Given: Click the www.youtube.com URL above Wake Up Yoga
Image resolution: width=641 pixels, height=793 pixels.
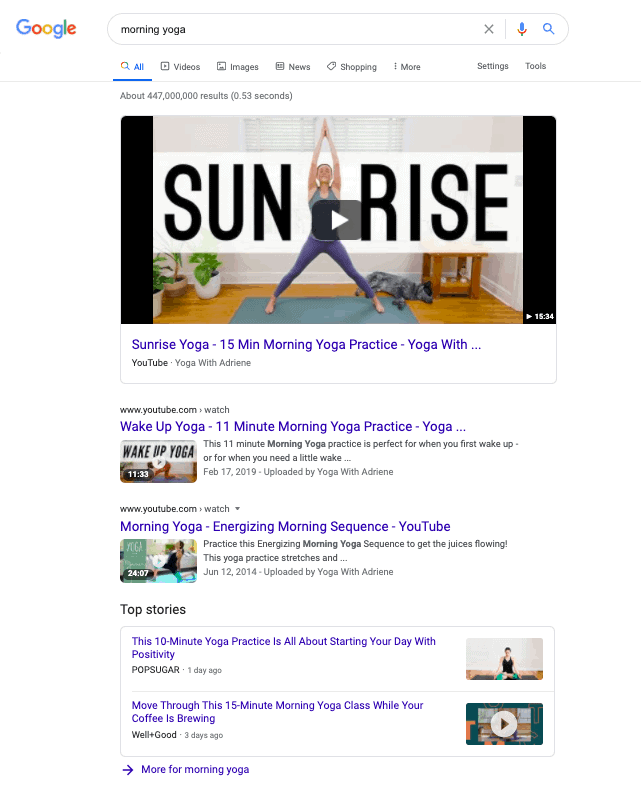Looking at the screenshot, I should 175,410.
